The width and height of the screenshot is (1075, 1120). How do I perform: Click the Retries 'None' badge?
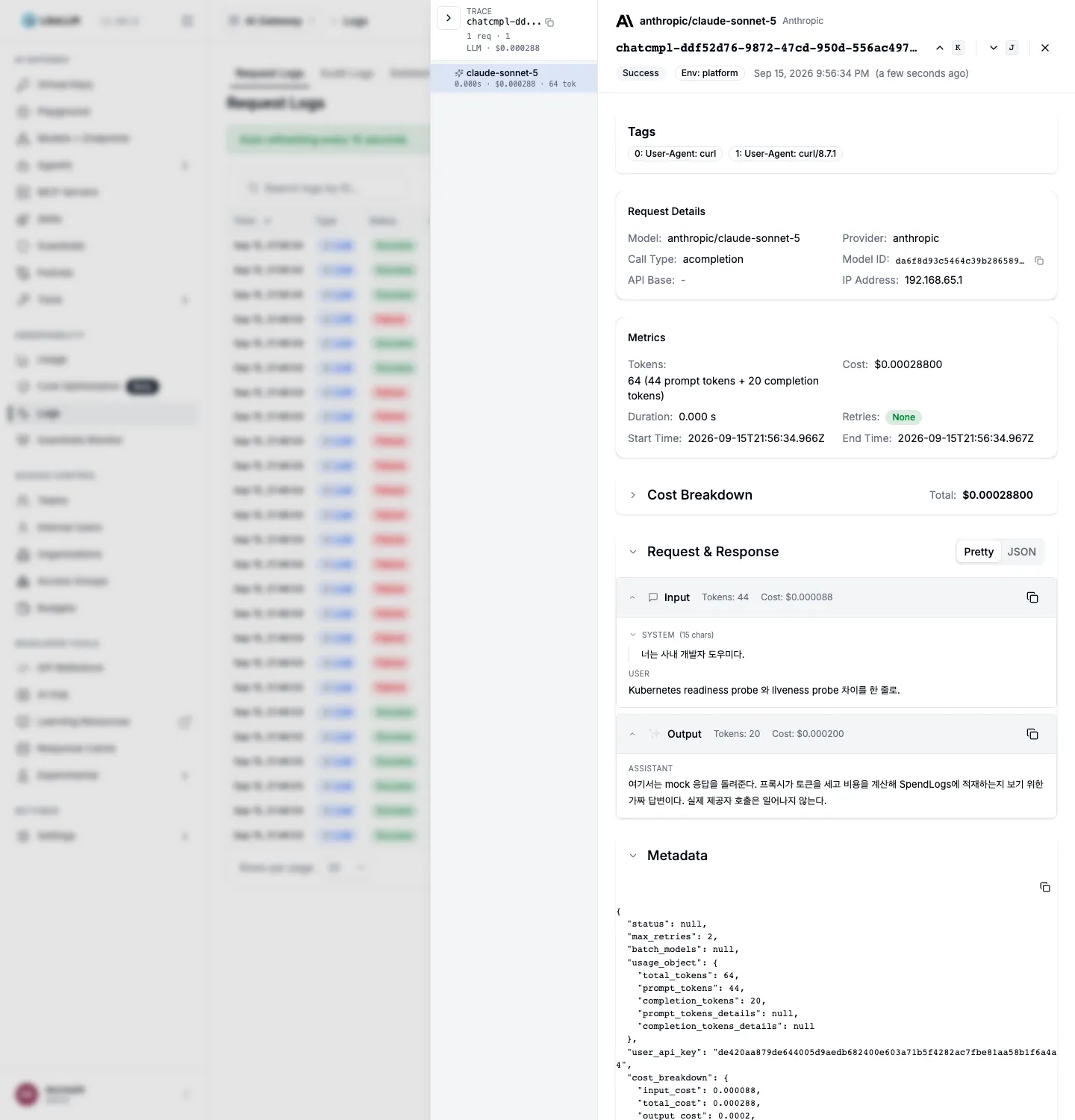point(903,417)
